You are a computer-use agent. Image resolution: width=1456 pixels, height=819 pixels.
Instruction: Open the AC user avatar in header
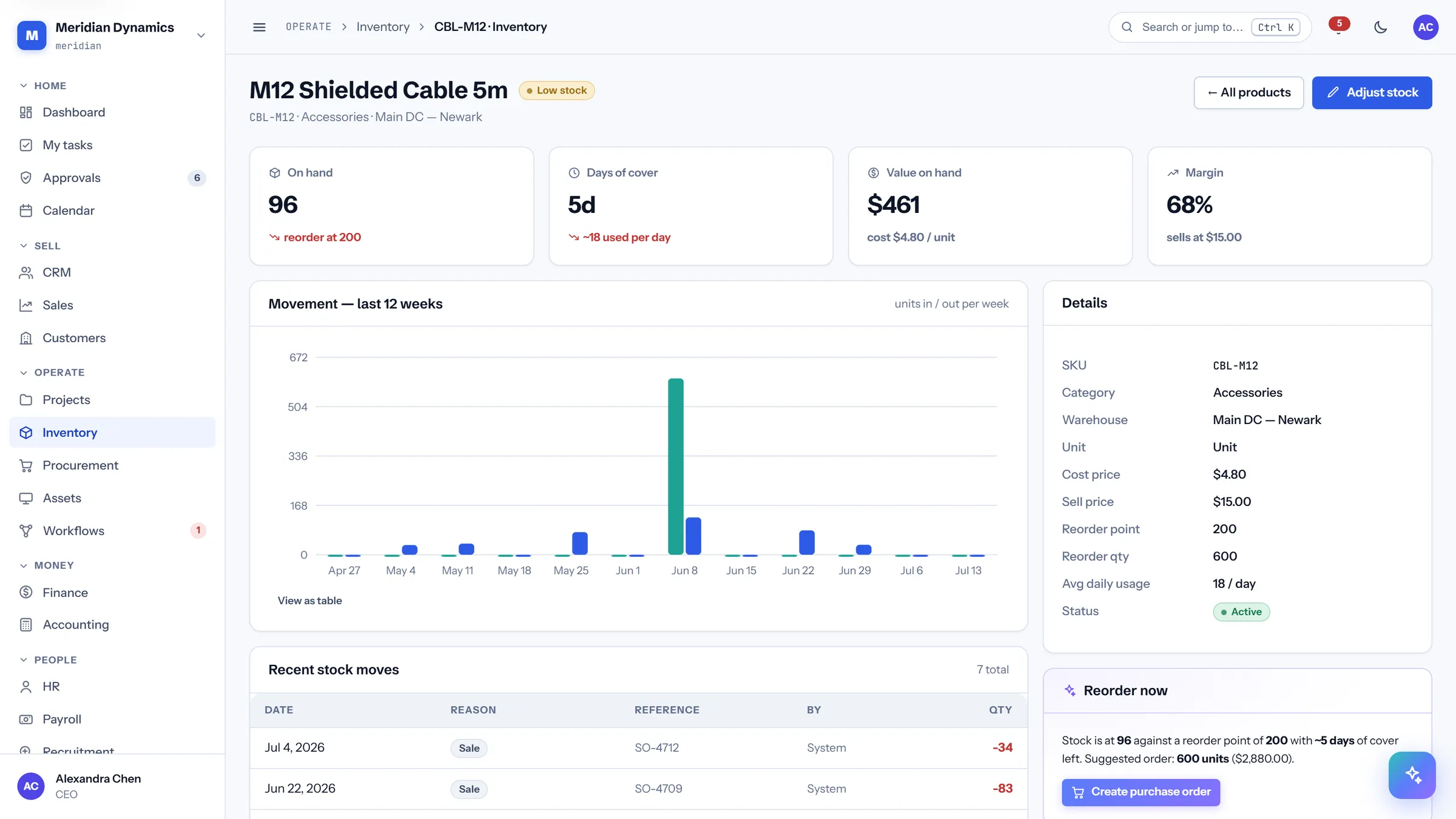1426,27
